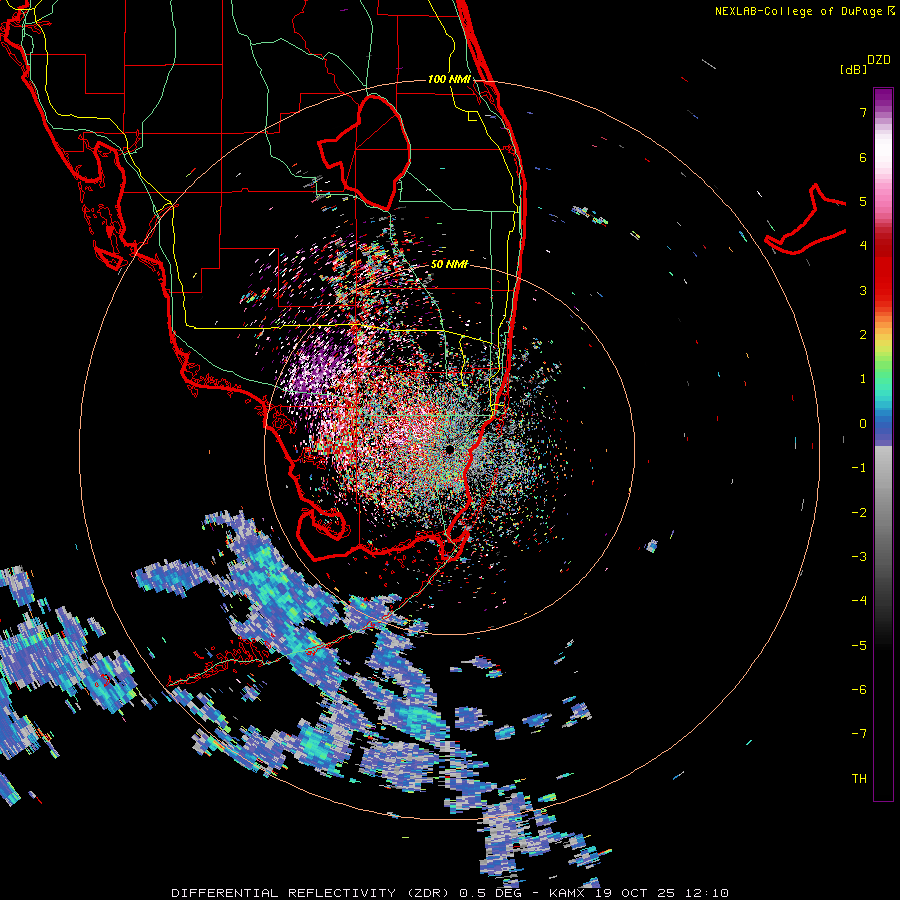900x900 pixels.
Task: Click the 7 value on the color scale
Action: [863, 112]
